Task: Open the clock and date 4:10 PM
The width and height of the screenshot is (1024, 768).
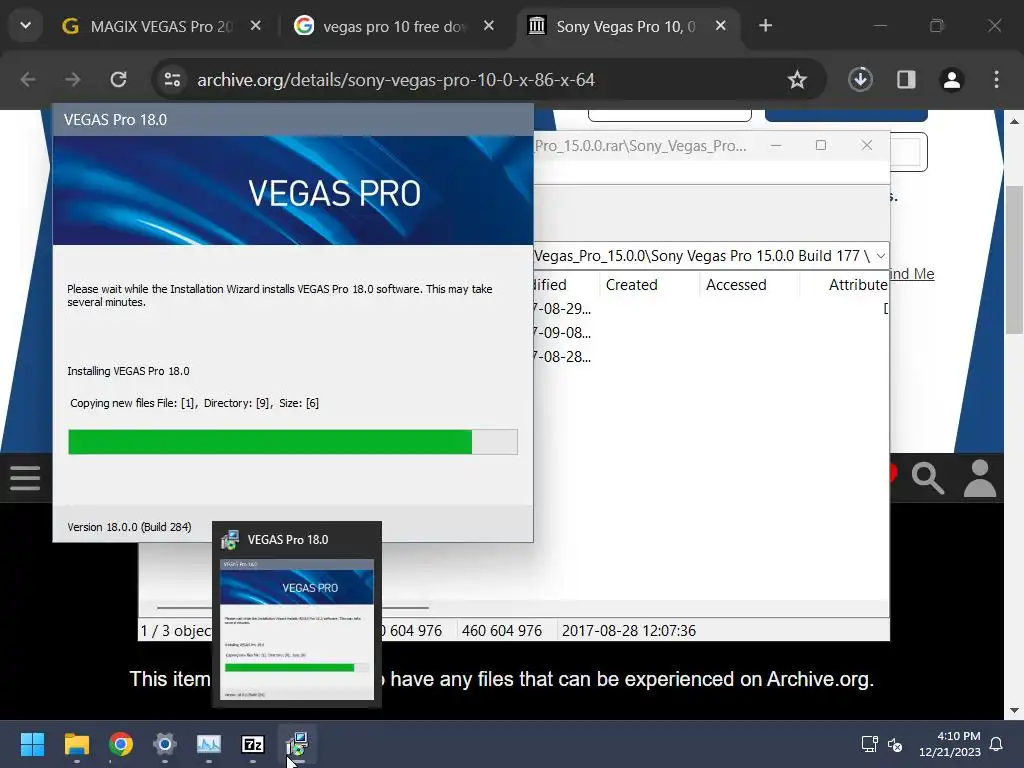Action: [x=950, y=744]
